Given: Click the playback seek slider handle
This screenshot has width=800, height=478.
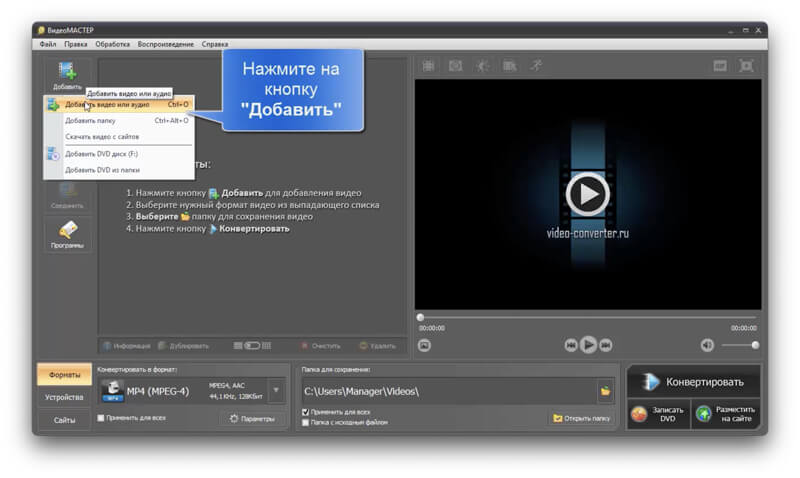Looking at the screenshot, I should pyautogui.click(x=420, y=317).
